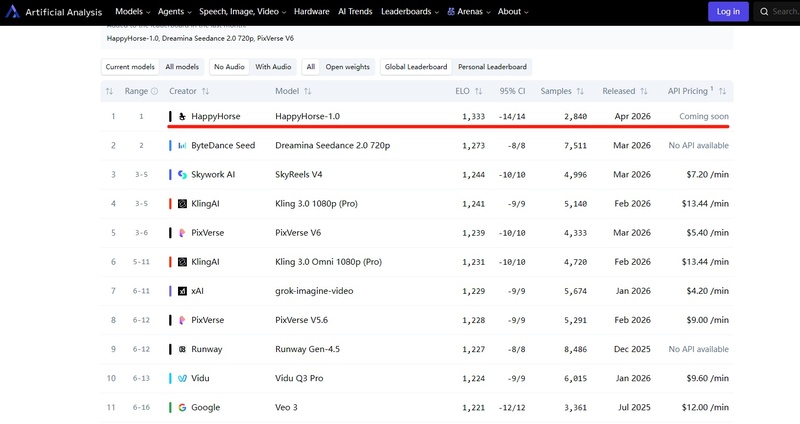This screenshot has width=800, height=424.
Task: Click the Runway creator logo
Action: coord(182,350)
